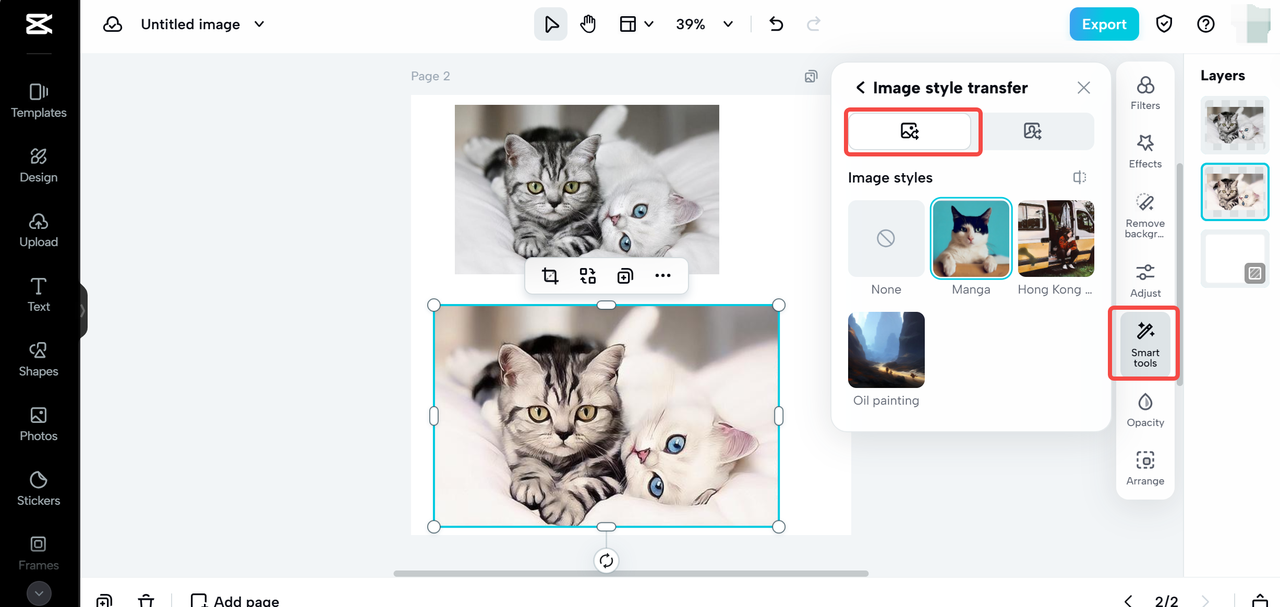1280x607 pixels.
Task: Open the layout resize dropdown
Action: pos(636,24)
